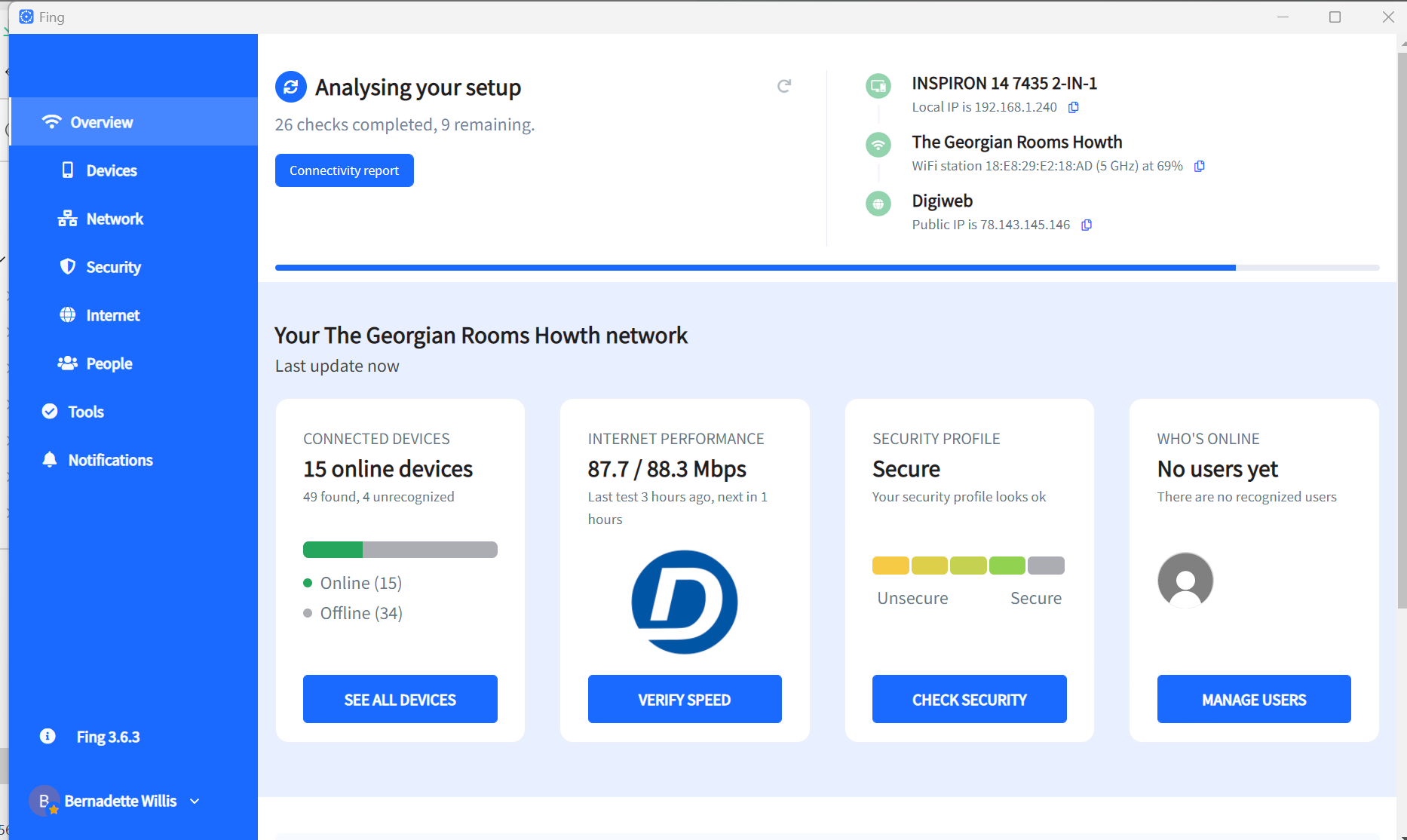Screen dimensions: 1407x840
Task: Click the Tools checkmark icon
Action: point(49,411)
